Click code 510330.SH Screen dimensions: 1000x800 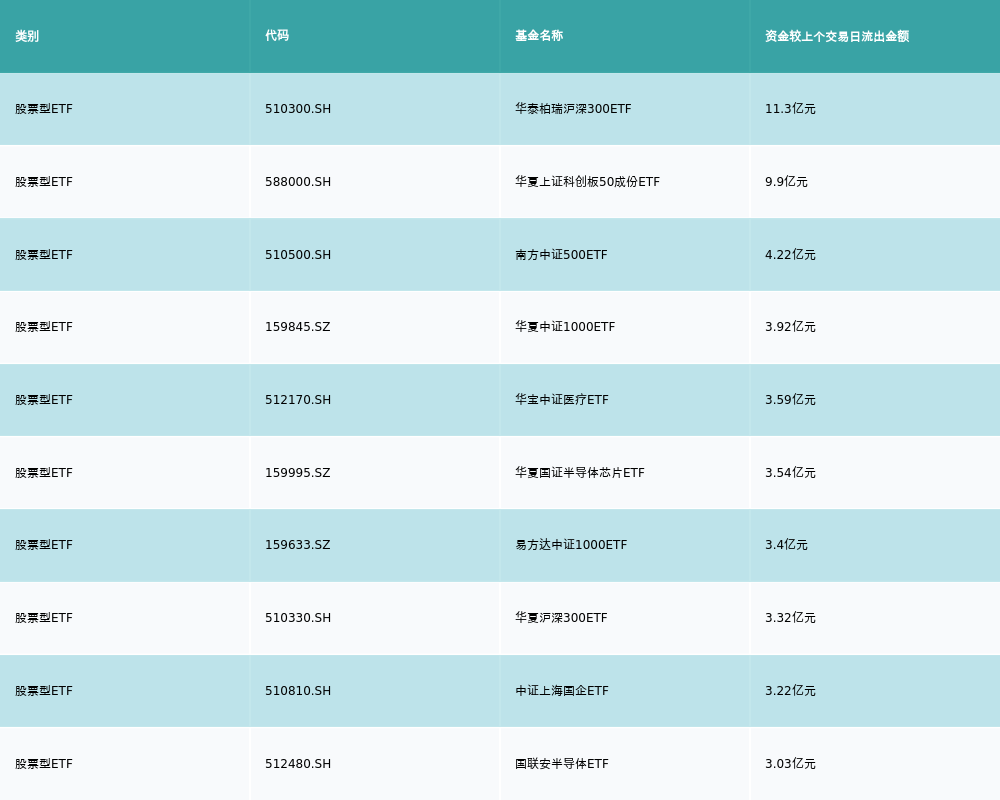[298, 618]
